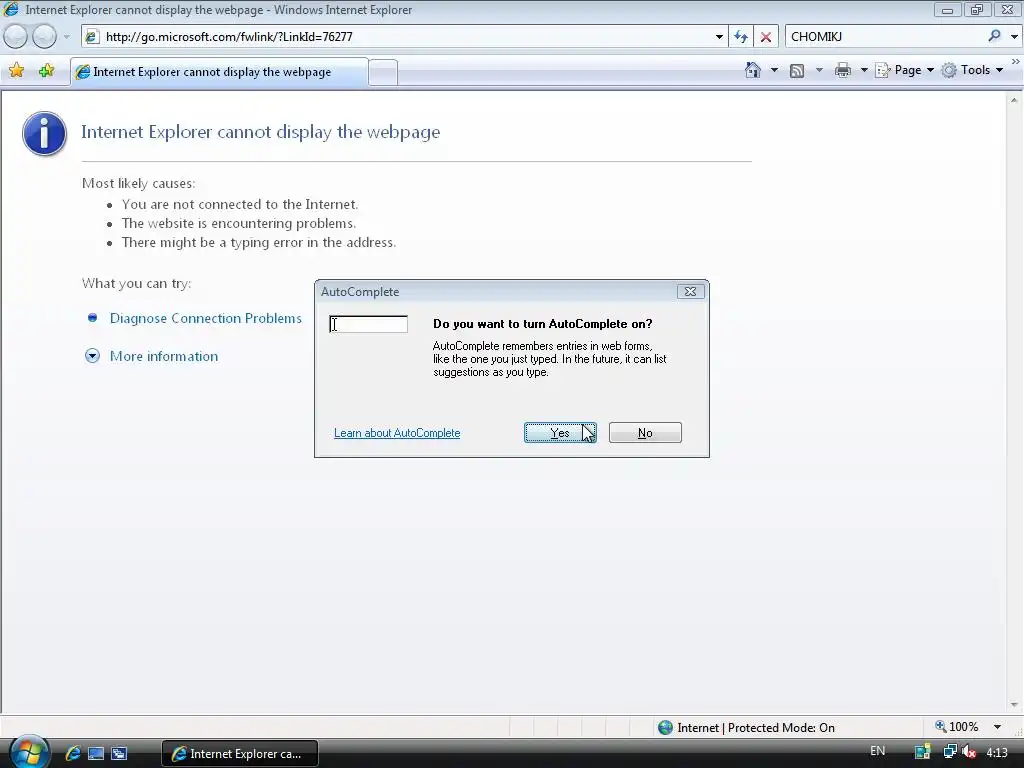Click the EN language indicator
The width and height of the screenshot is (1024, 768).
(878, 751)
